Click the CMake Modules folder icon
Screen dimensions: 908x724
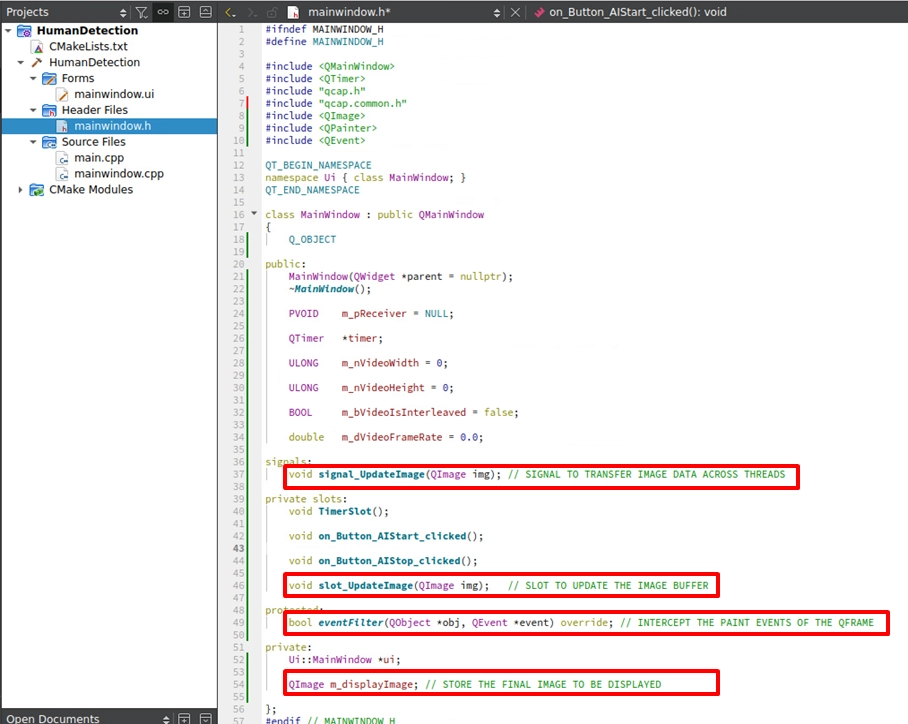coord(36,189)
